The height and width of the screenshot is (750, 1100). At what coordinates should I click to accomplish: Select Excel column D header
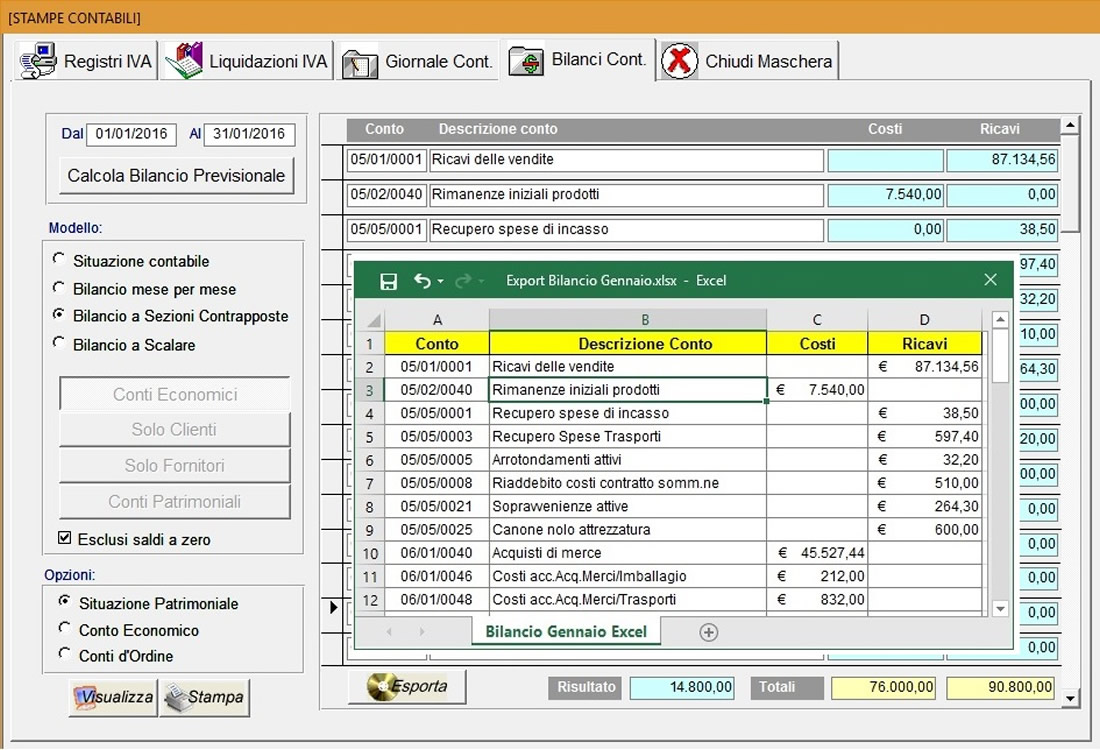(925, 320)
